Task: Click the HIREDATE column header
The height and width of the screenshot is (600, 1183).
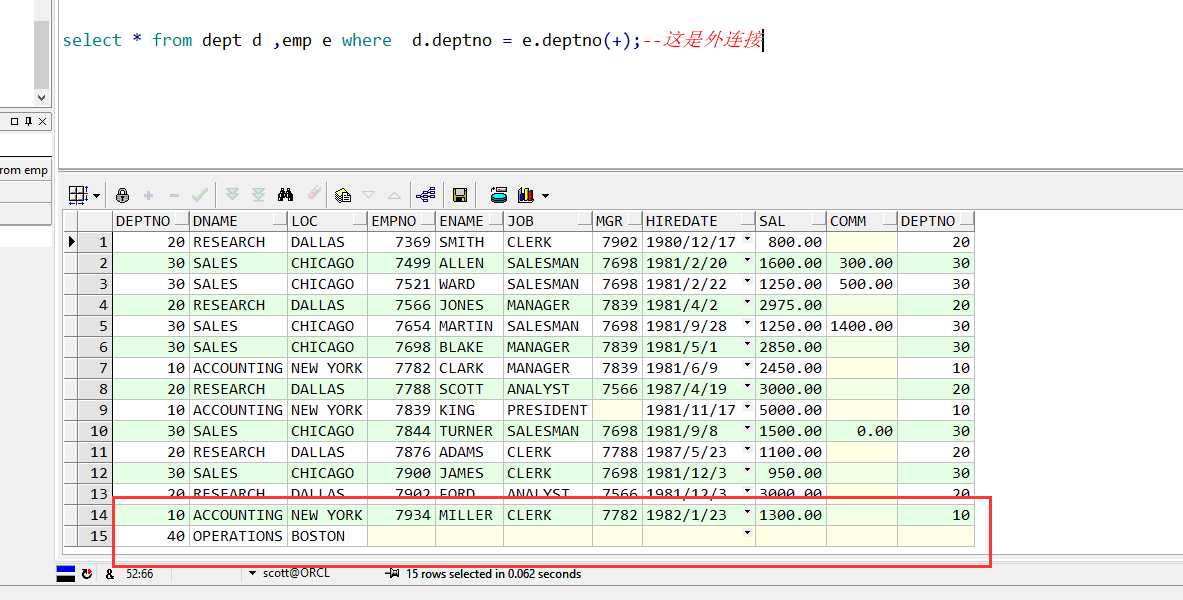Action: 699,221
